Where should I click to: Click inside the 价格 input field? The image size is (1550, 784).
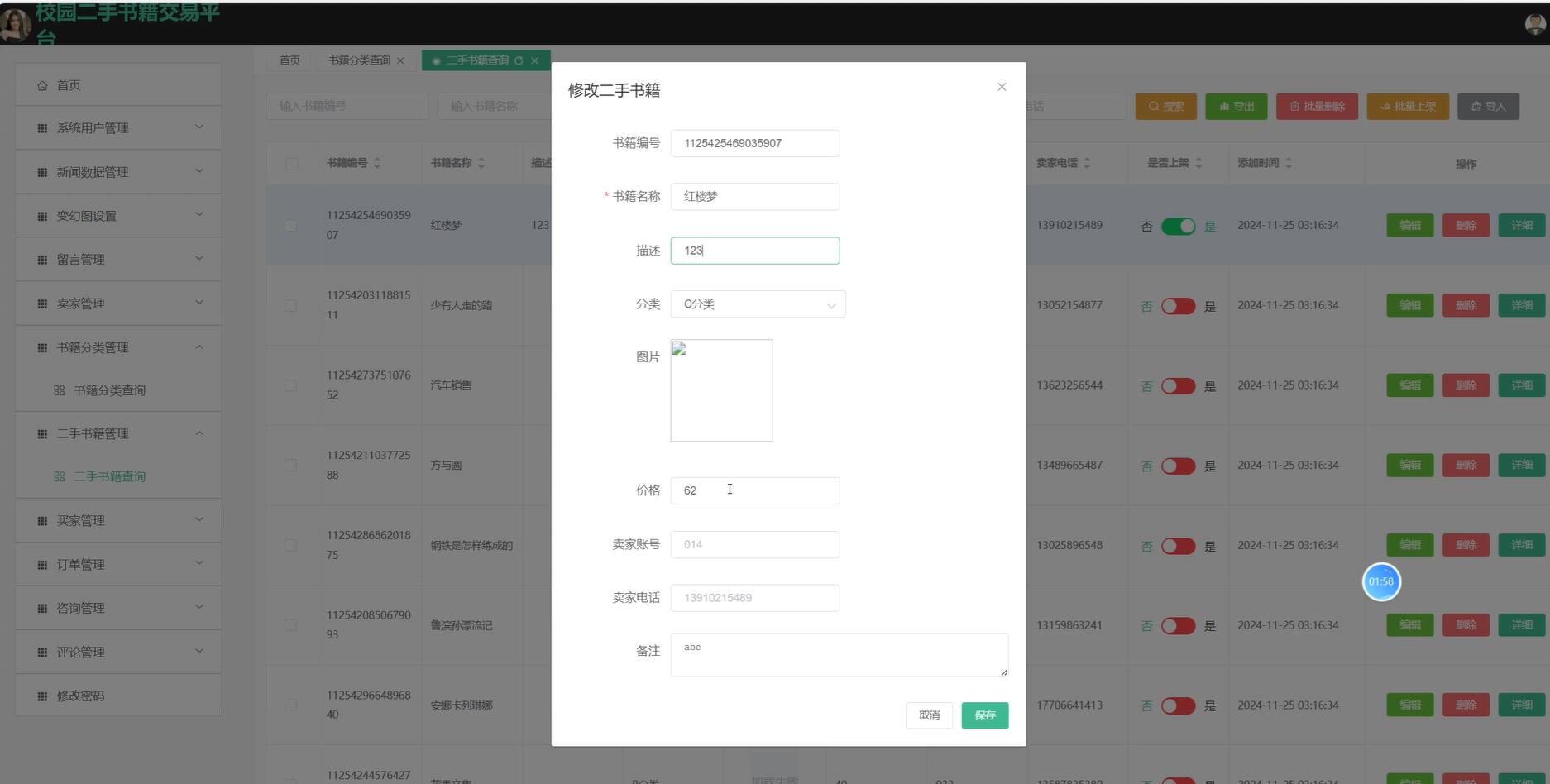pos(753,490)
